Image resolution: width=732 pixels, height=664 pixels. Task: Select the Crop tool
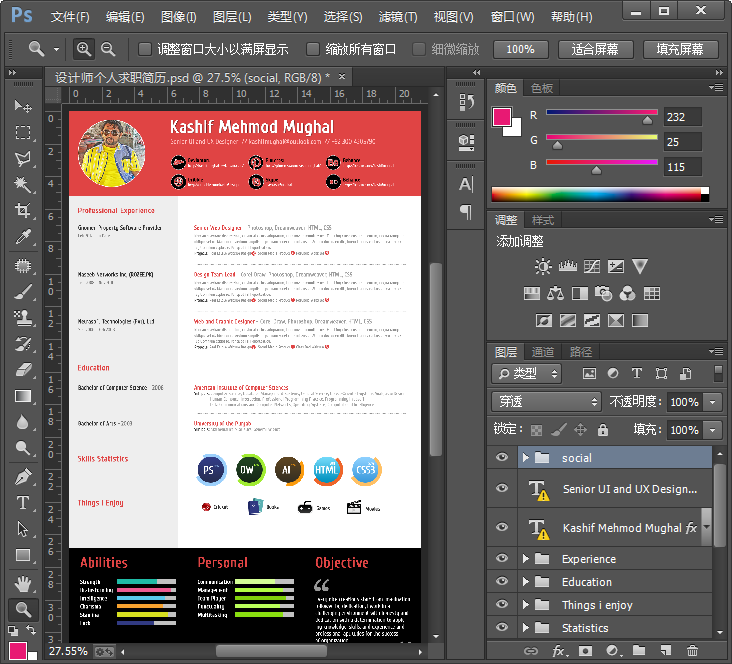[x=23, y=211]
